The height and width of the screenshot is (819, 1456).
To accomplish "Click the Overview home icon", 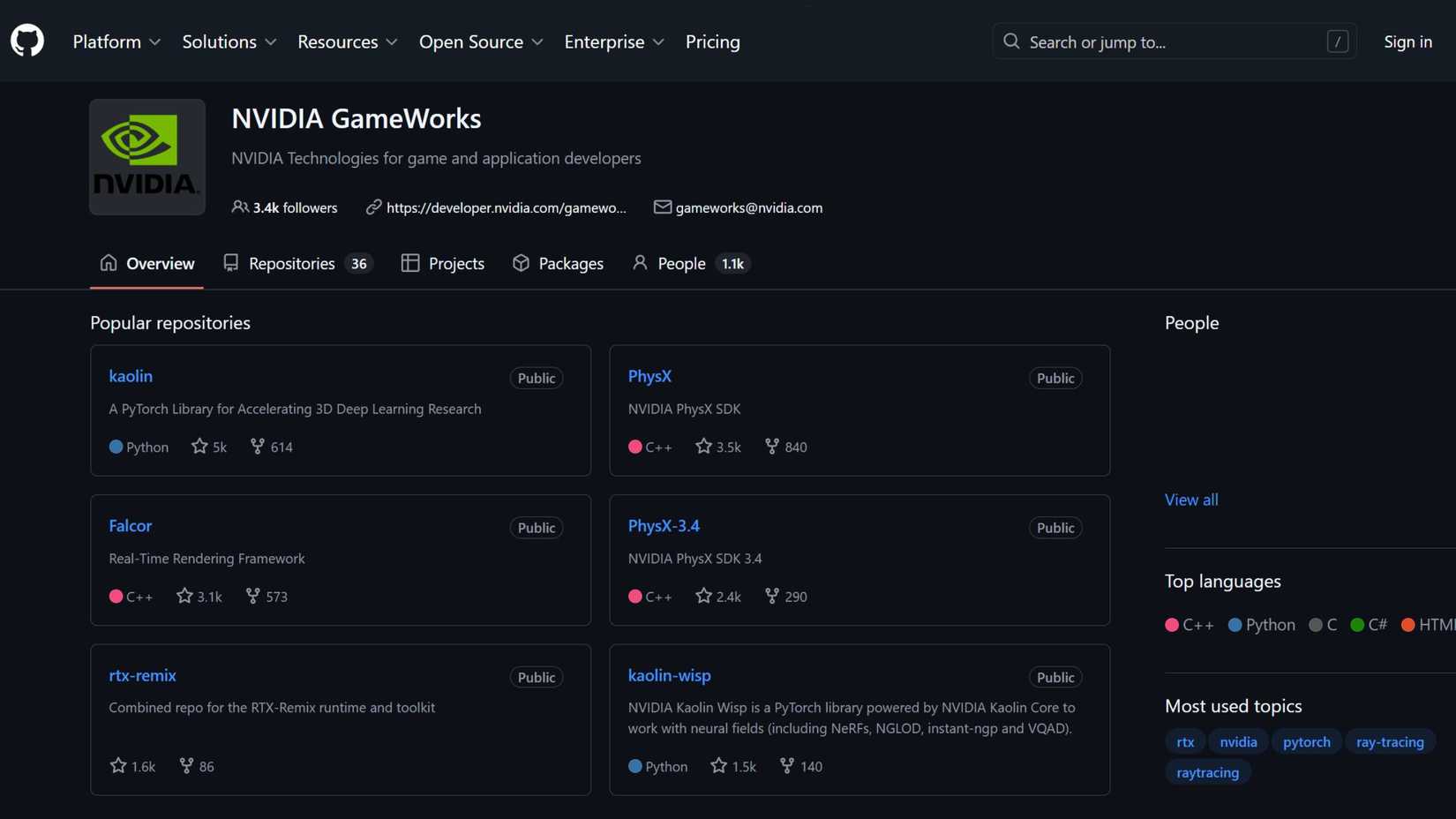I will 109,263.
